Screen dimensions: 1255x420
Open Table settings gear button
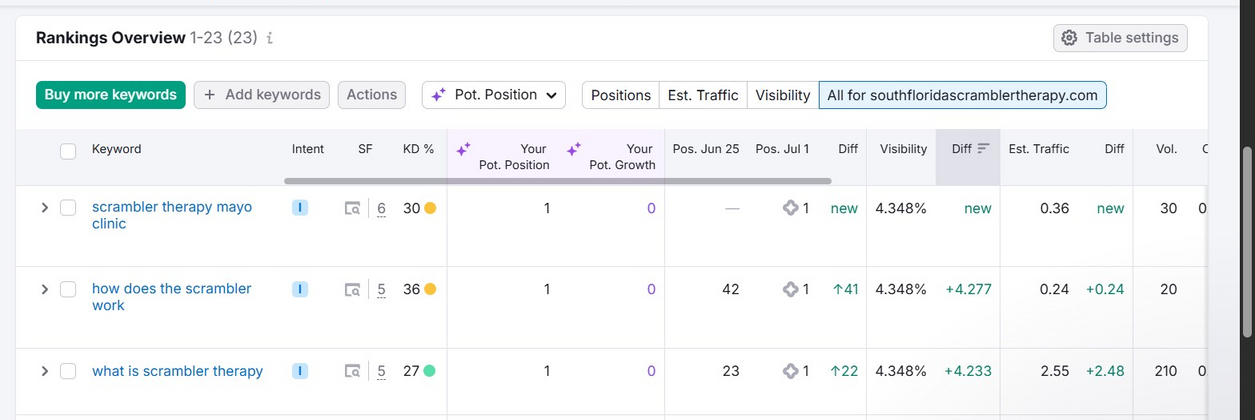pyautogui.click(x=1120, y=38)
